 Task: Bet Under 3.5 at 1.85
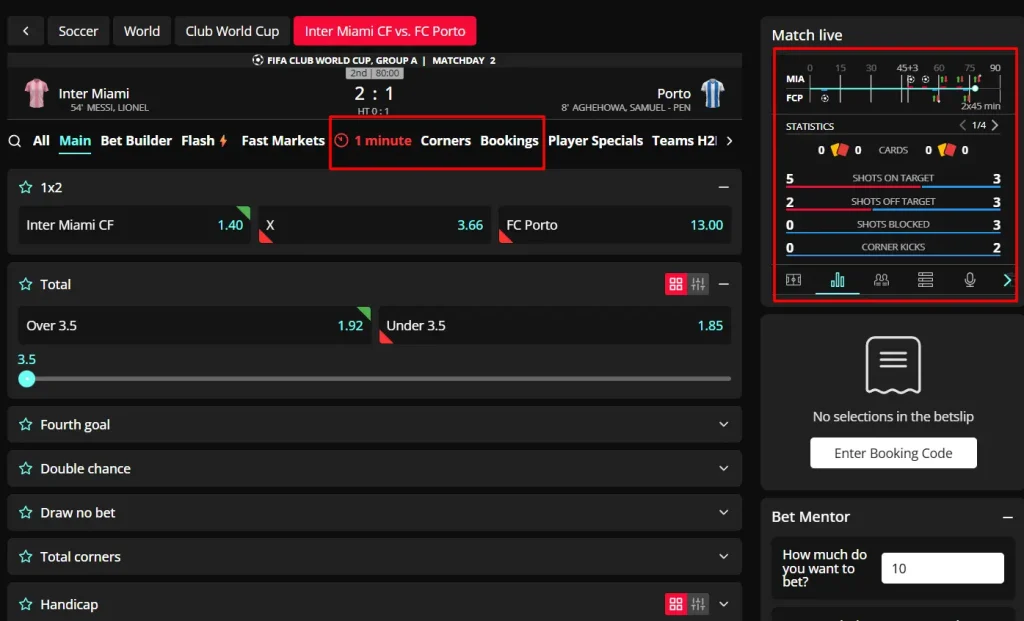pos(554,325)
